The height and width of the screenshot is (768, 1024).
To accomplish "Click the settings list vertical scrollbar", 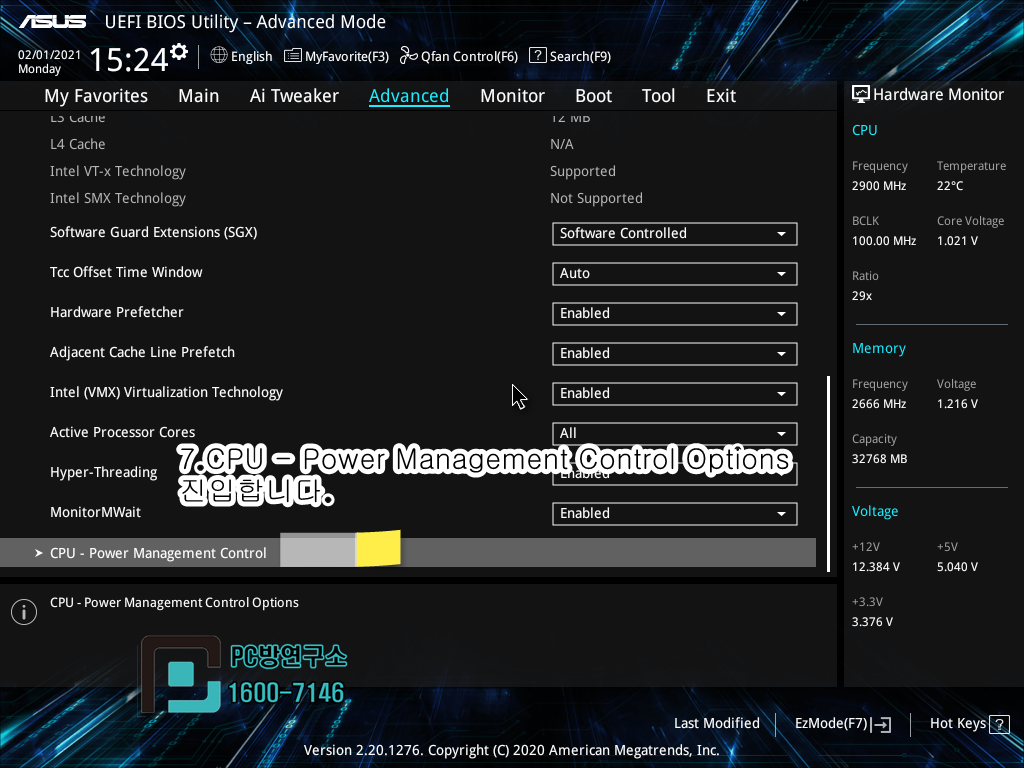I will [x=828, y=473].
